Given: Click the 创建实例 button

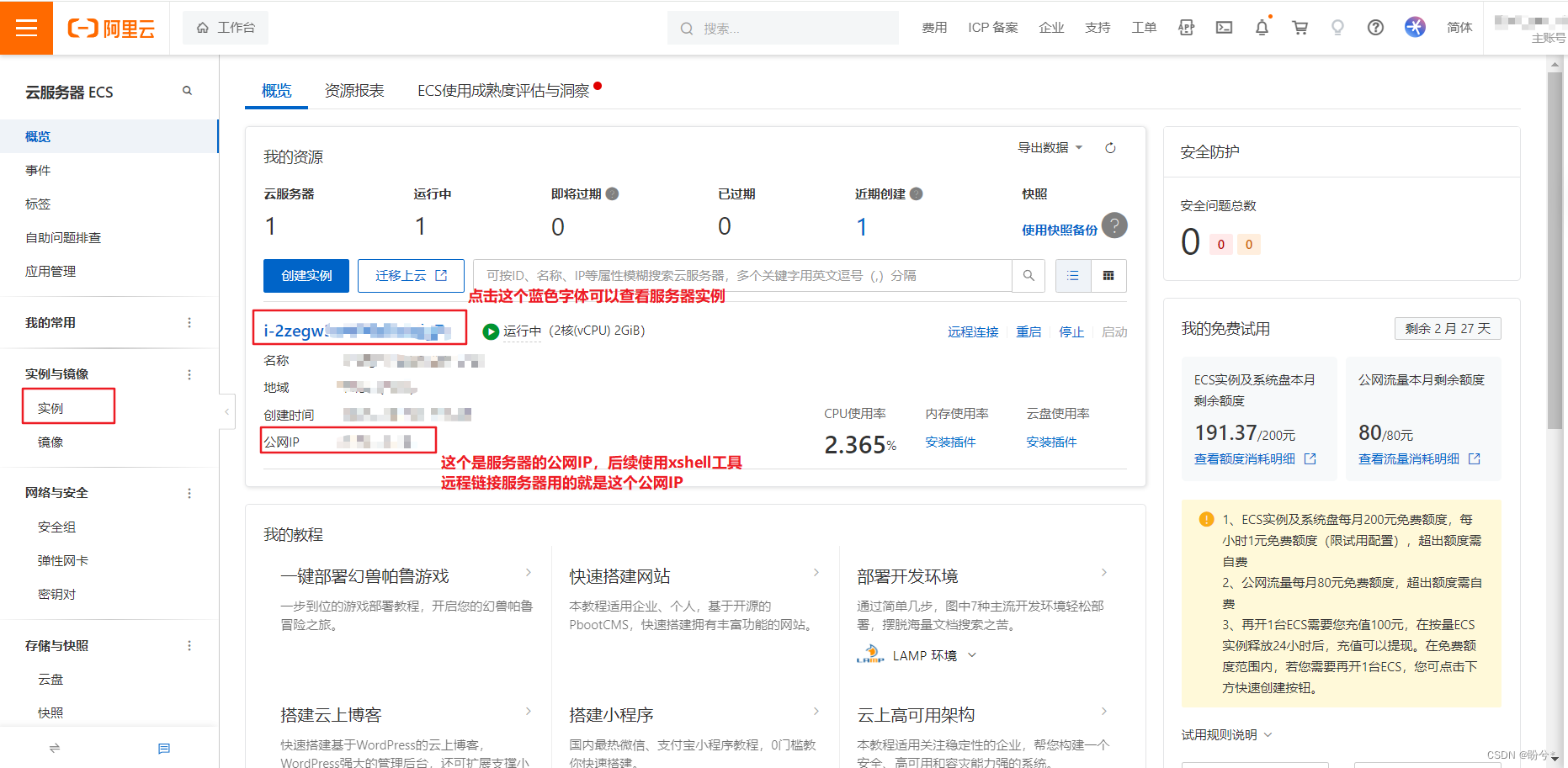Looking at the screenshot, I should 306,276.
